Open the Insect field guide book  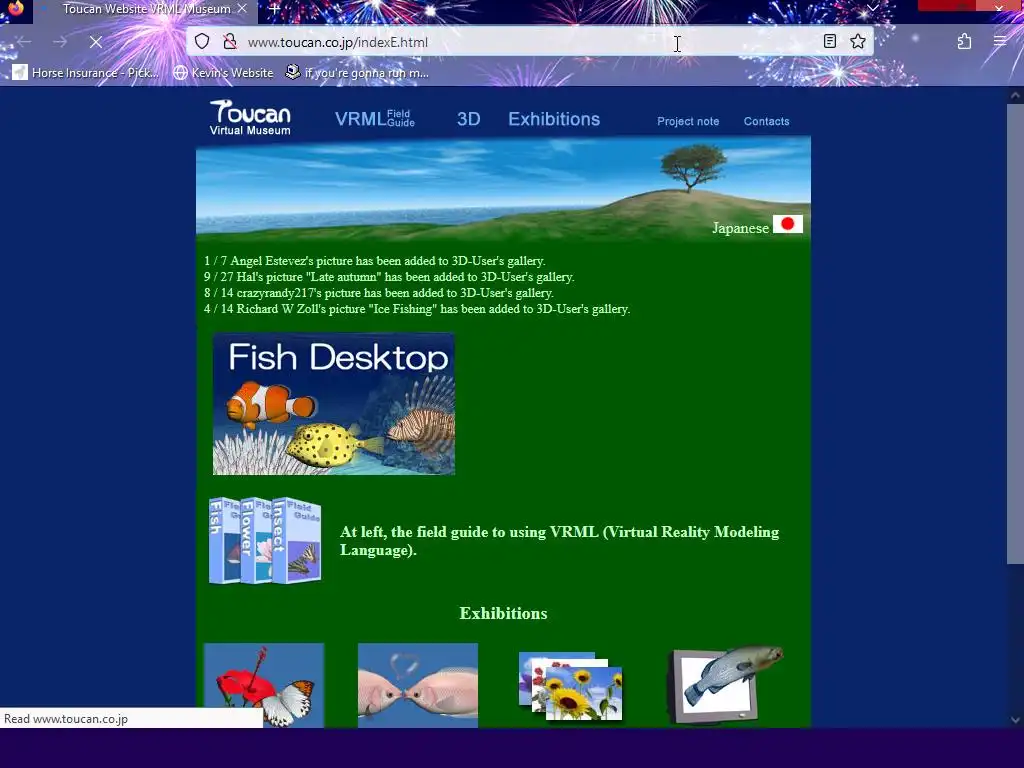pyautogui.click(x=296, y=539)
